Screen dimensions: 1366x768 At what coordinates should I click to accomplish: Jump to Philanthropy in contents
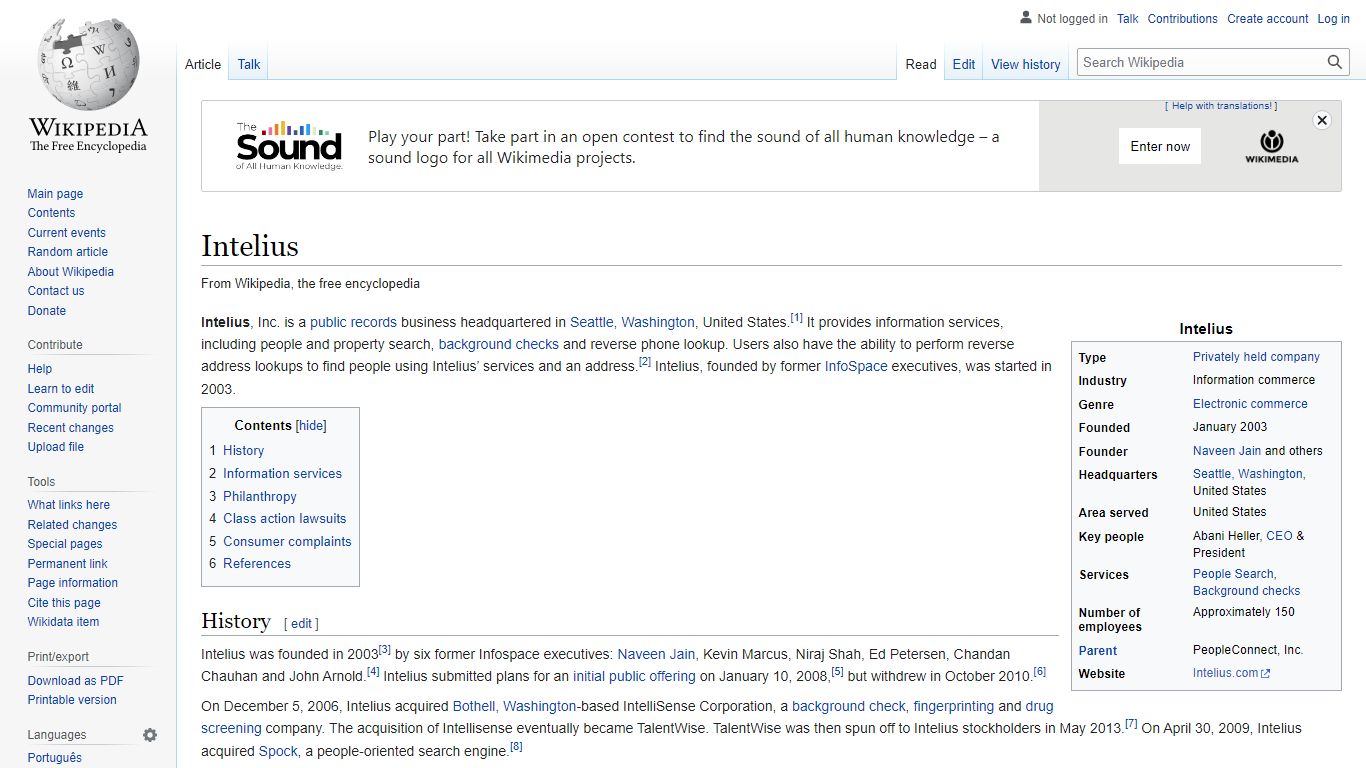coord(260,497)
